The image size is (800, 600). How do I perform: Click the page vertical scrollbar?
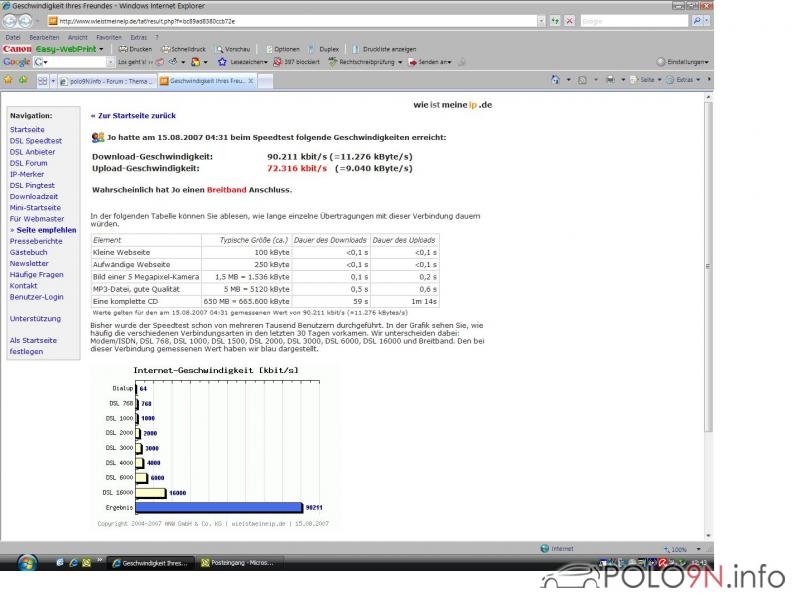(708, 266)
